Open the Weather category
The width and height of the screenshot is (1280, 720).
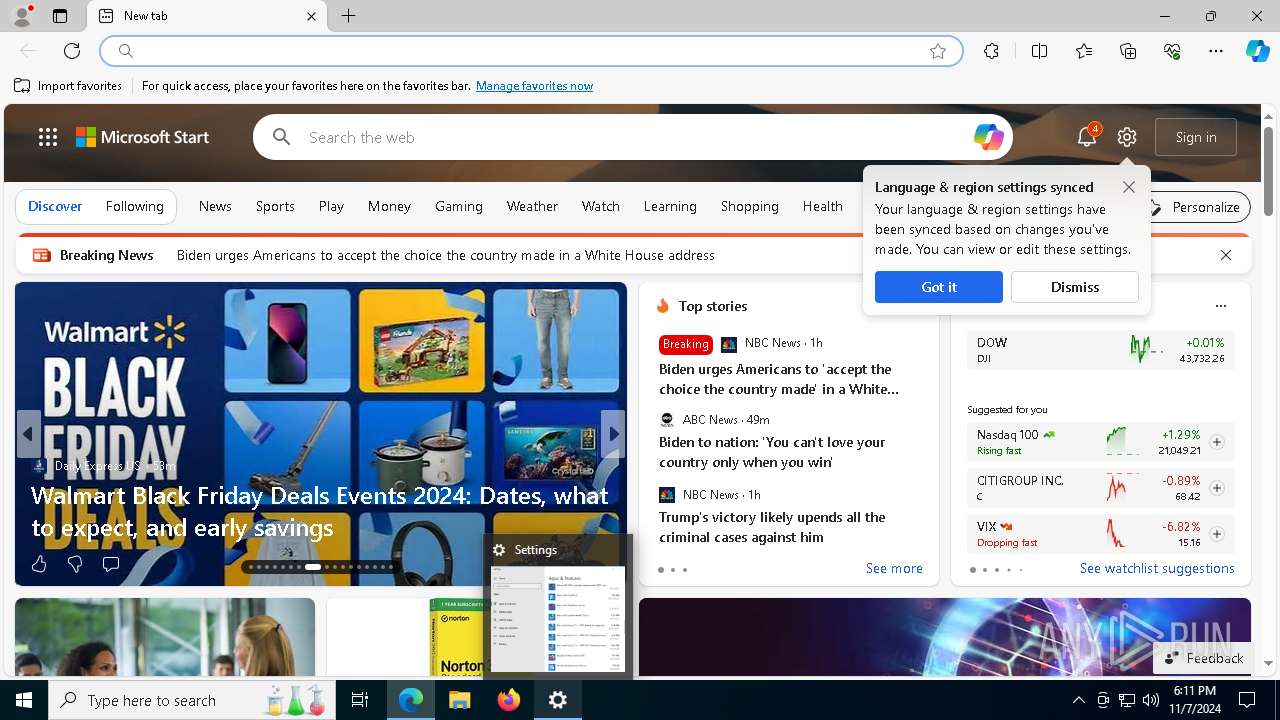coord(532,206)
